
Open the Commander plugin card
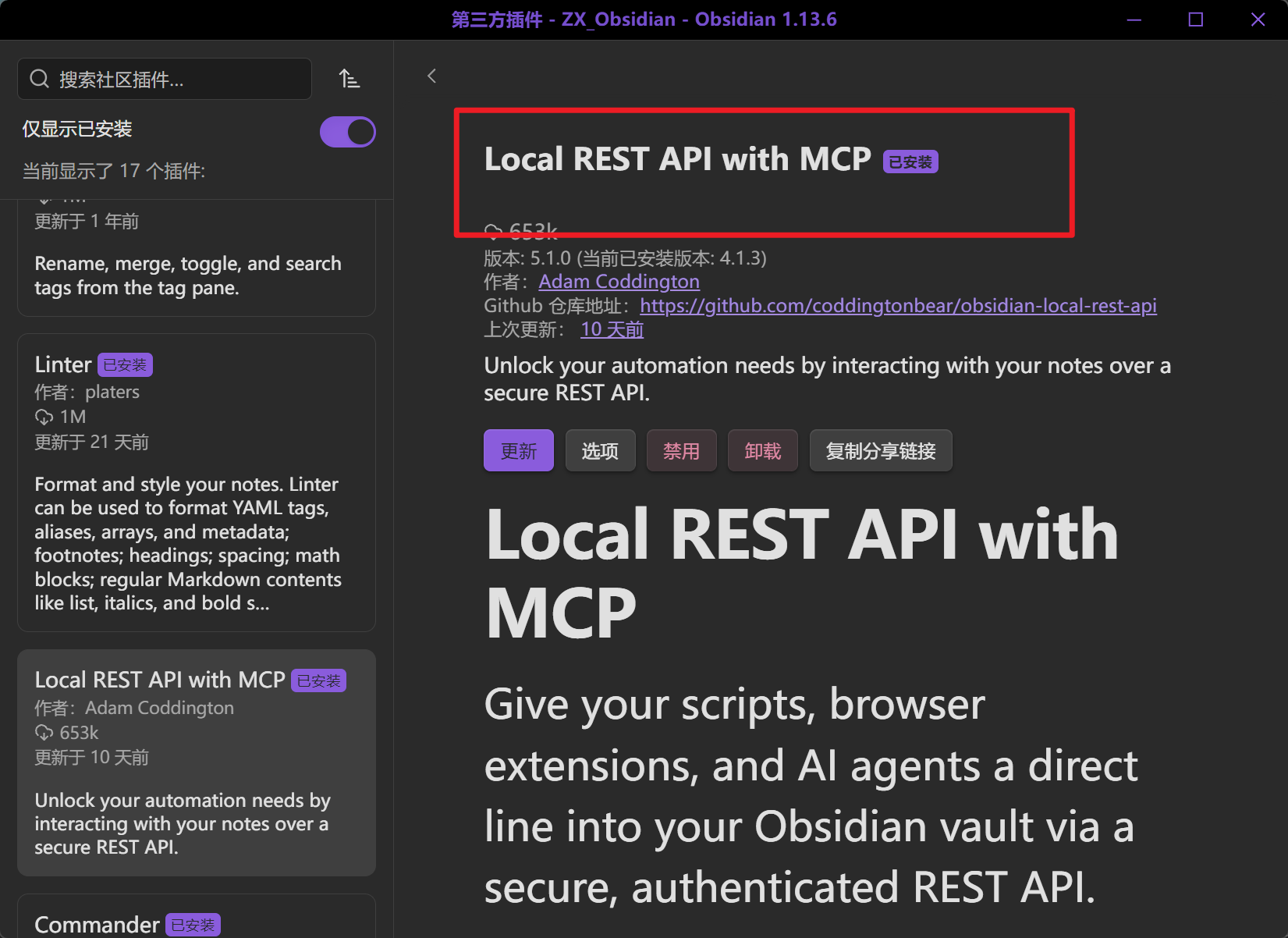(x=197, y=917)
